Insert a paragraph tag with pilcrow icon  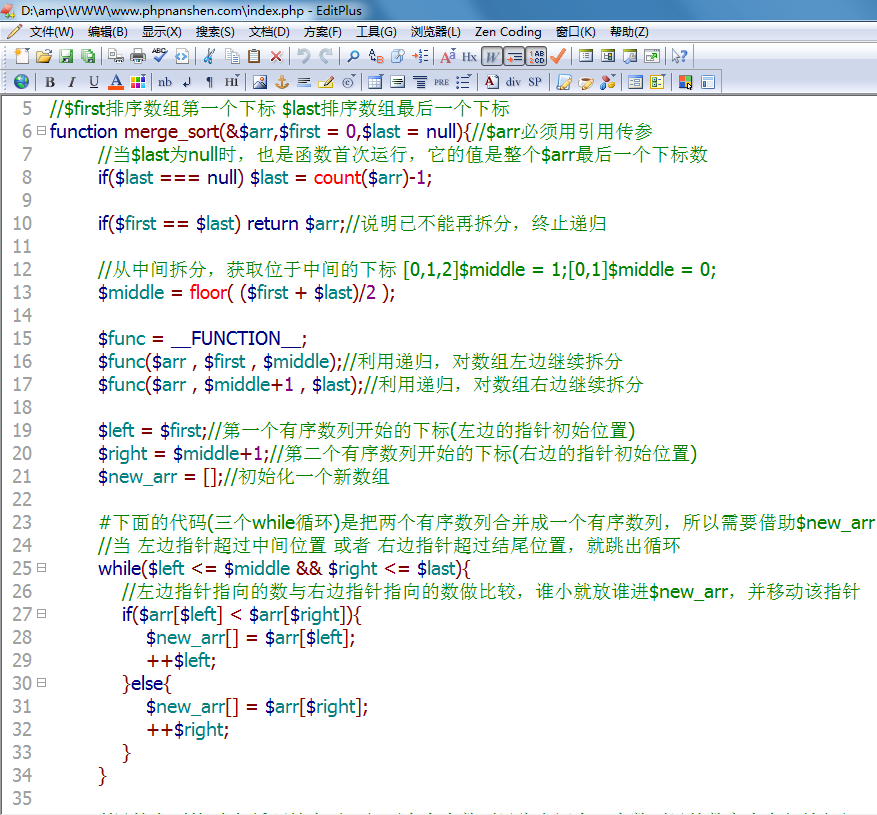tap(209, 82)
